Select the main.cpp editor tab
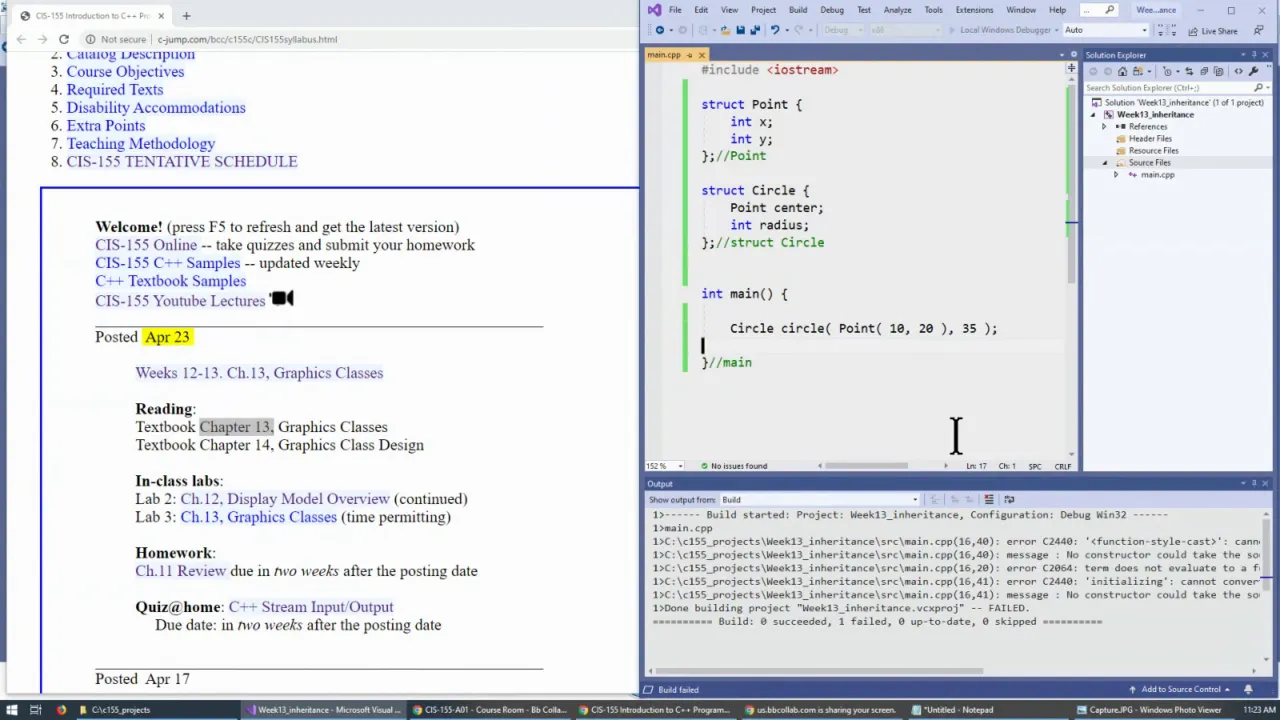1280x720 pixels. [664, 55]
